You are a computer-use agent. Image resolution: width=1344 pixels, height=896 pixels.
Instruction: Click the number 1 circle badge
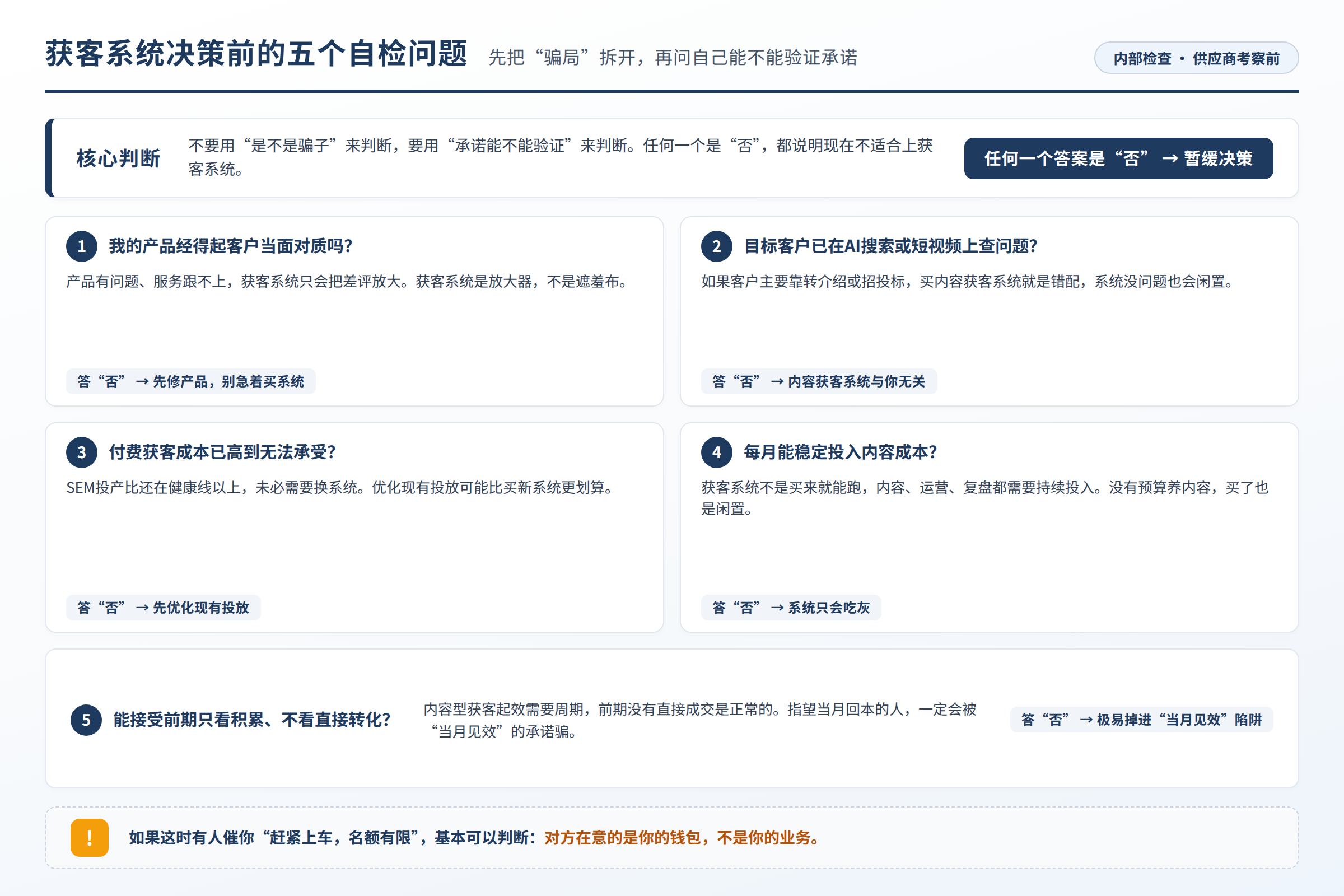click(x=82, y=246)
